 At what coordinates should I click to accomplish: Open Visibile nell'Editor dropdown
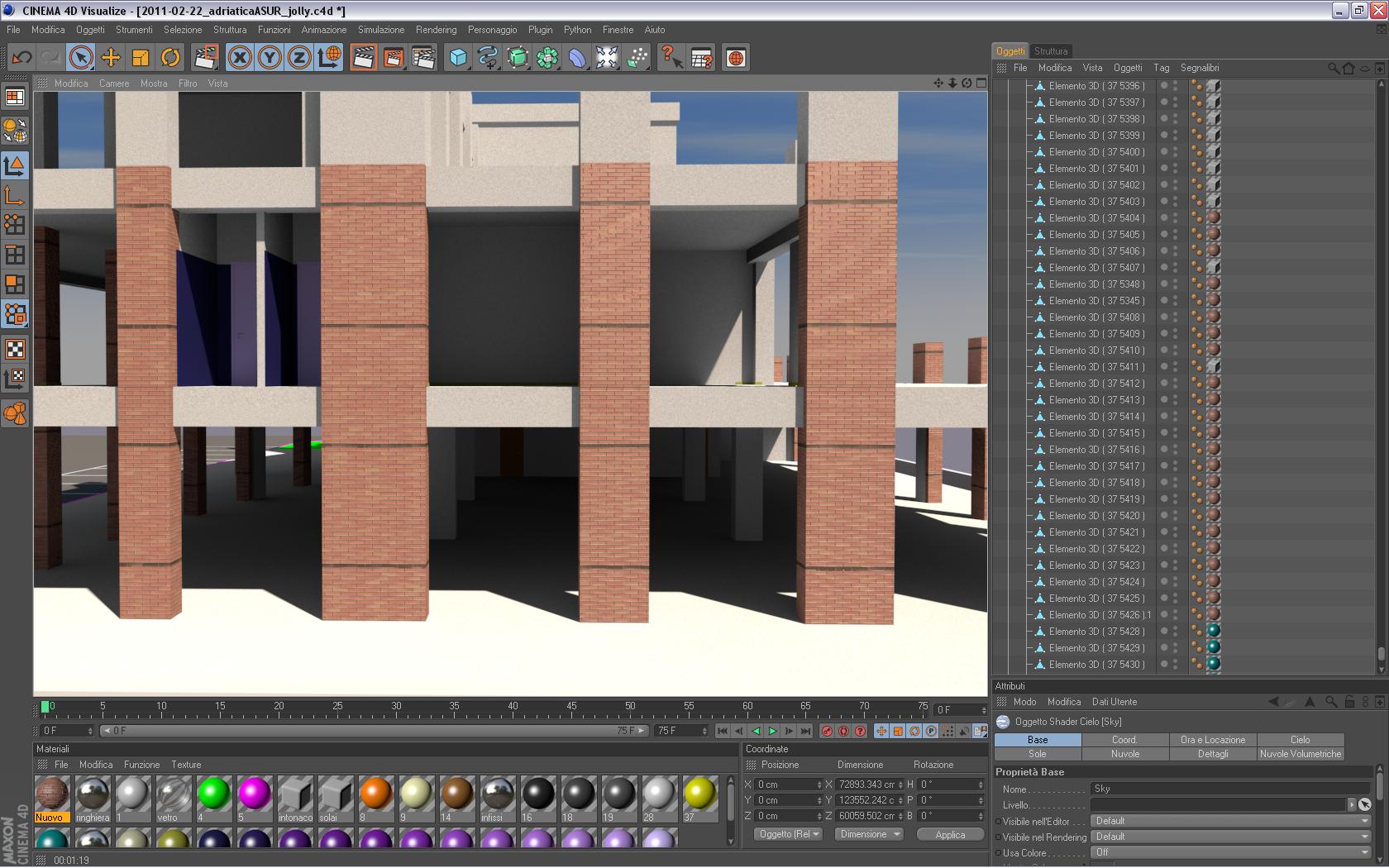click(1231, 821)
